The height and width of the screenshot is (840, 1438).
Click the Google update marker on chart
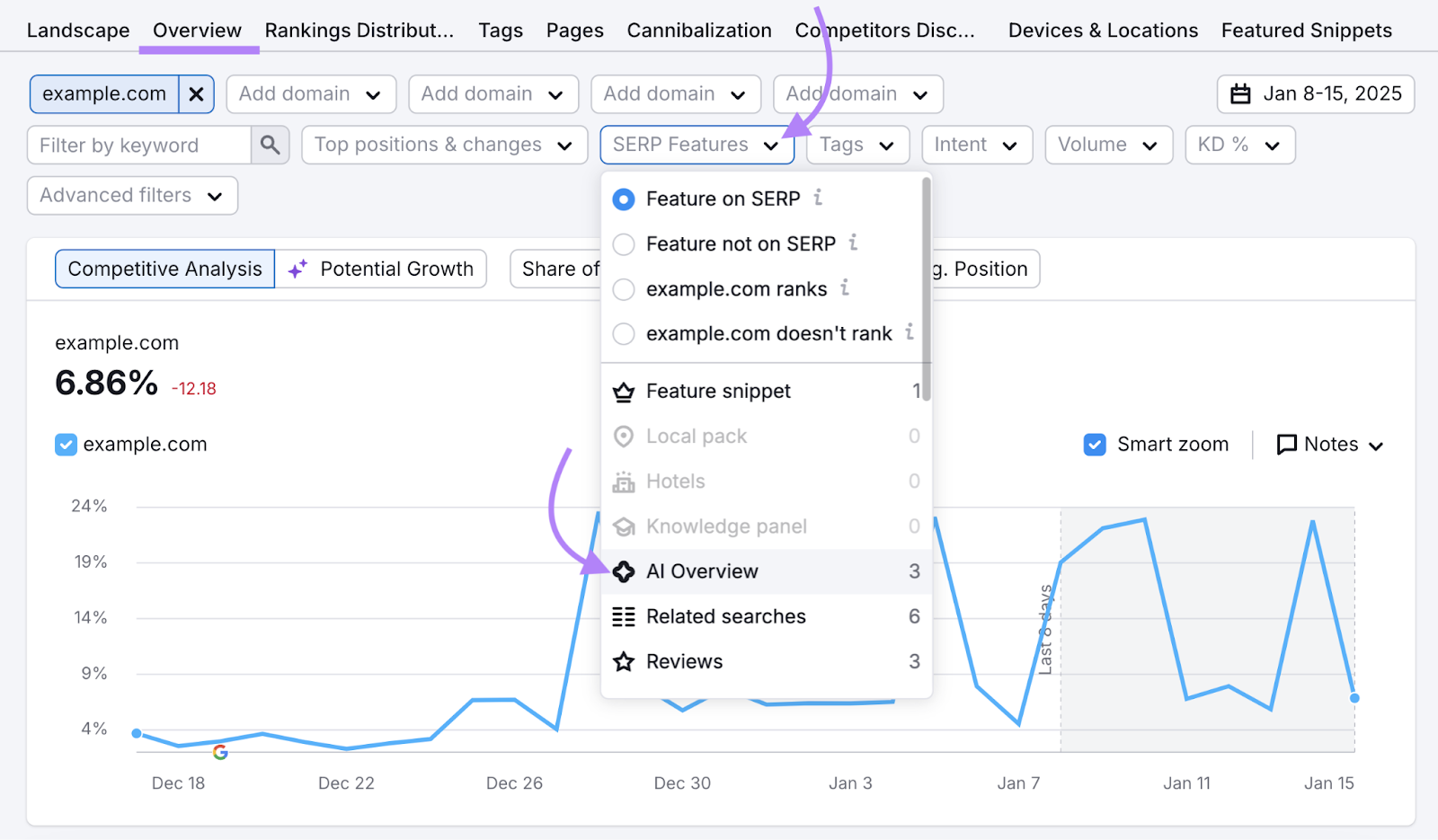click(x=220, y=752)
